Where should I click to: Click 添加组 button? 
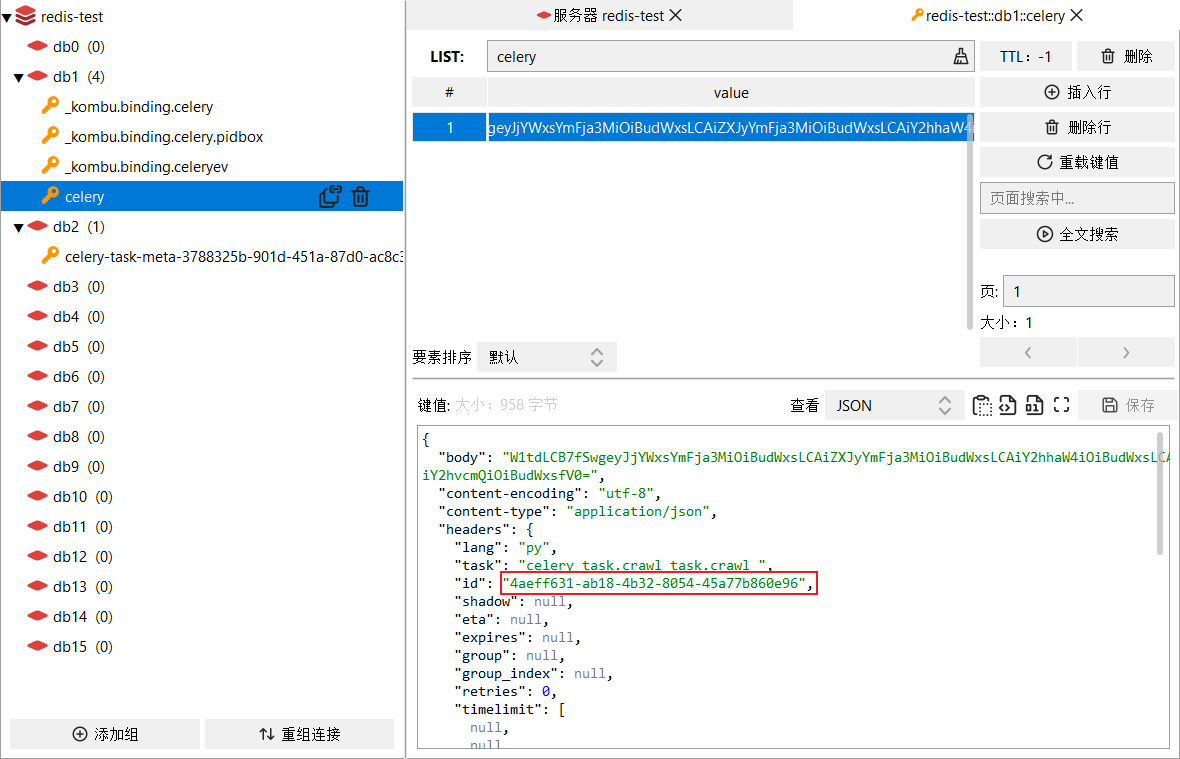tap(105, 733)
